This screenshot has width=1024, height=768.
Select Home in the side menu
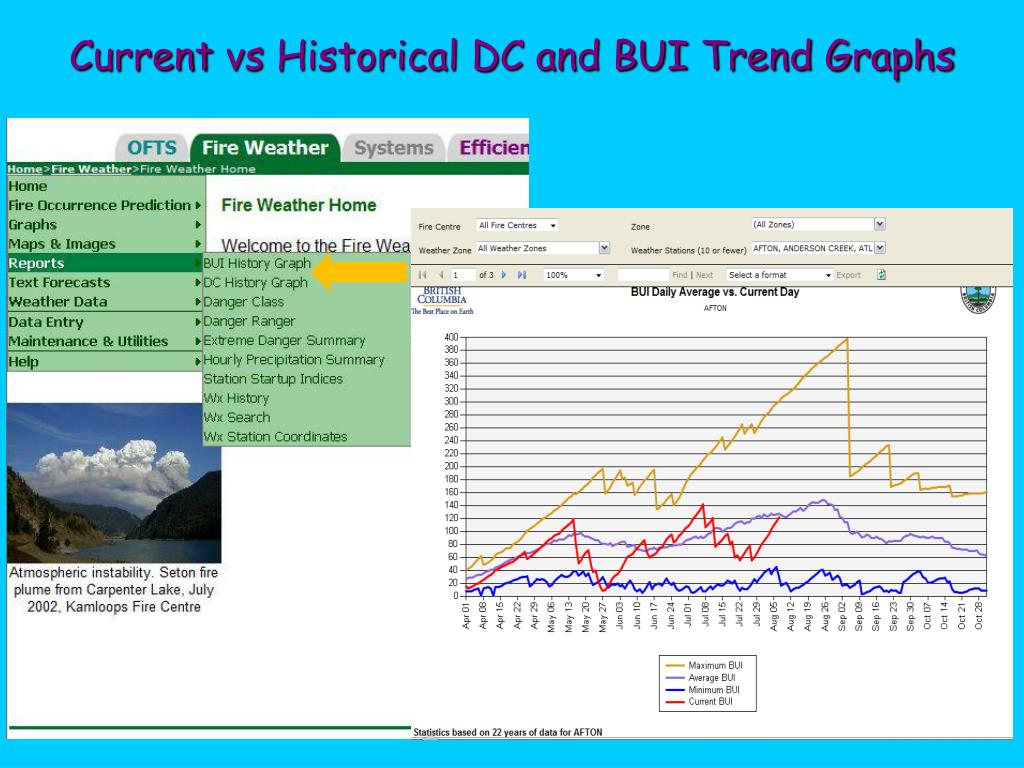pyautogui.click(x=104, y=186)
